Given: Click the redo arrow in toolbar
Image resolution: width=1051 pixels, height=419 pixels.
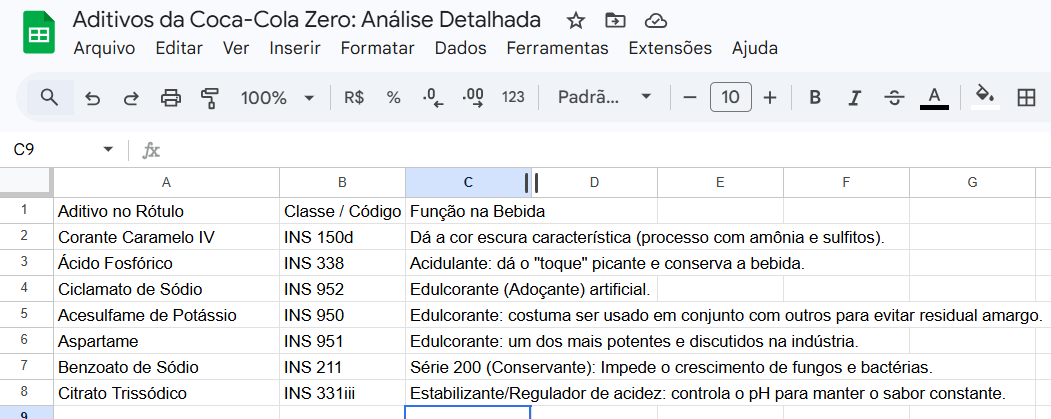Looking at the screenshot, I should point(131,97).
